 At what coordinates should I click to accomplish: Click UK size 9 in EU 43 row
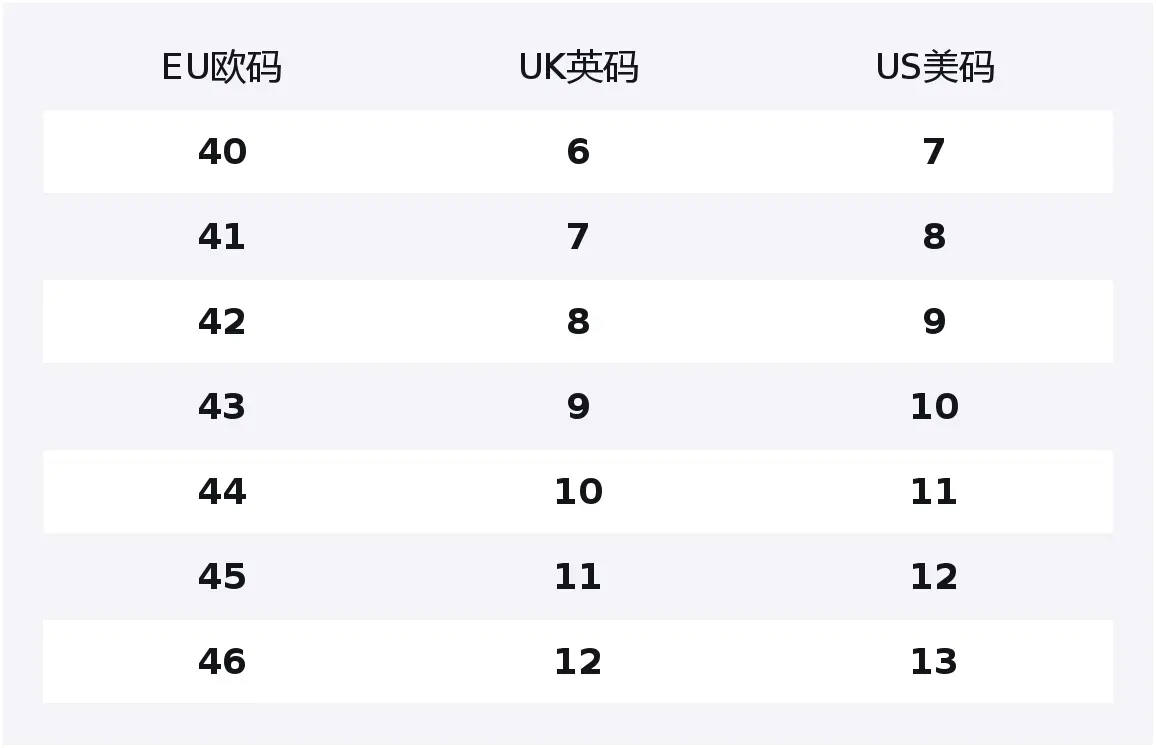pyautogui.click(x=578, y=407)
